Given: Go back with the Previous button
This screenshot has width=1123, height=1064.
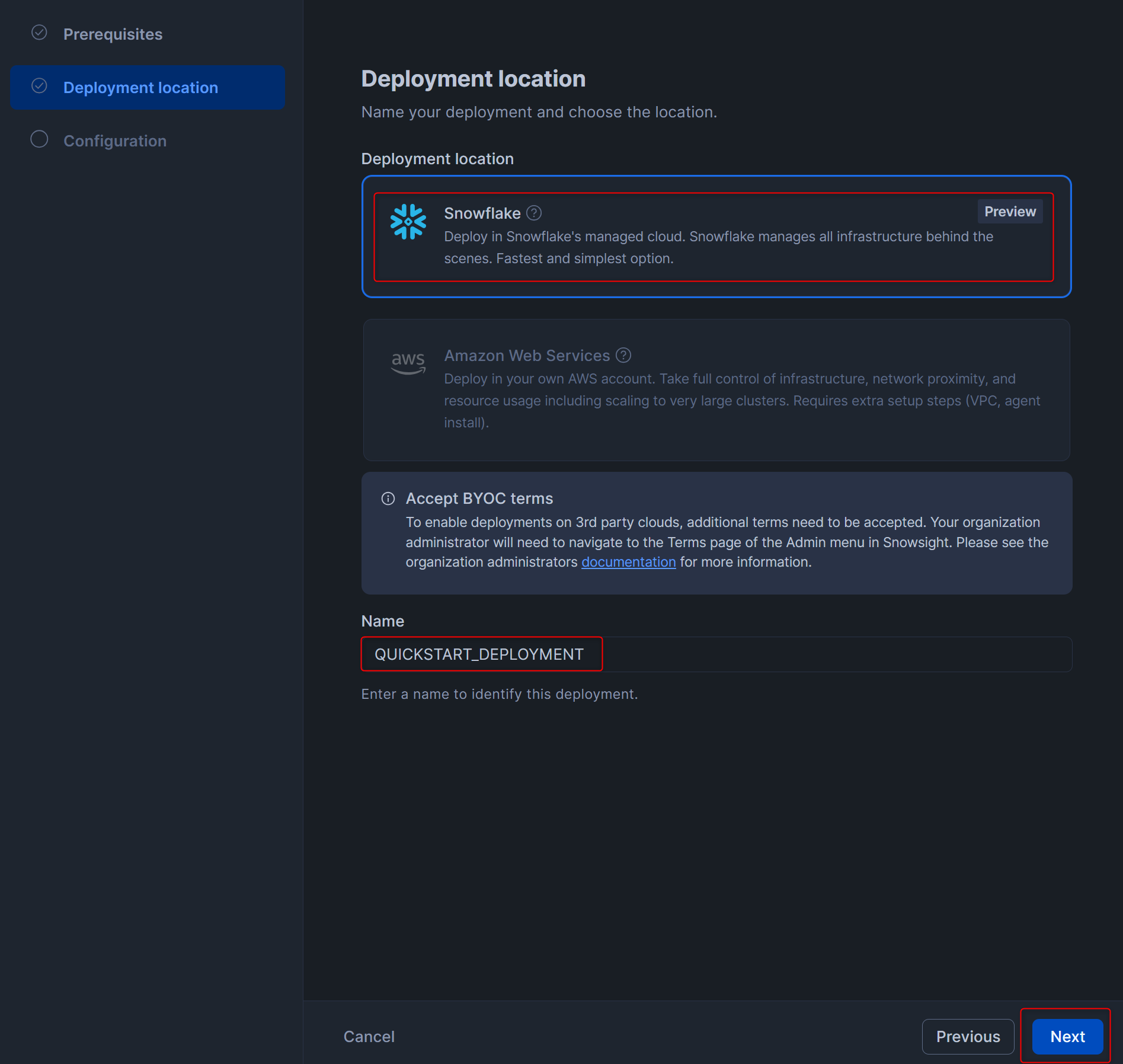Looking at the screenshot, I should (x=968, y=1037).
